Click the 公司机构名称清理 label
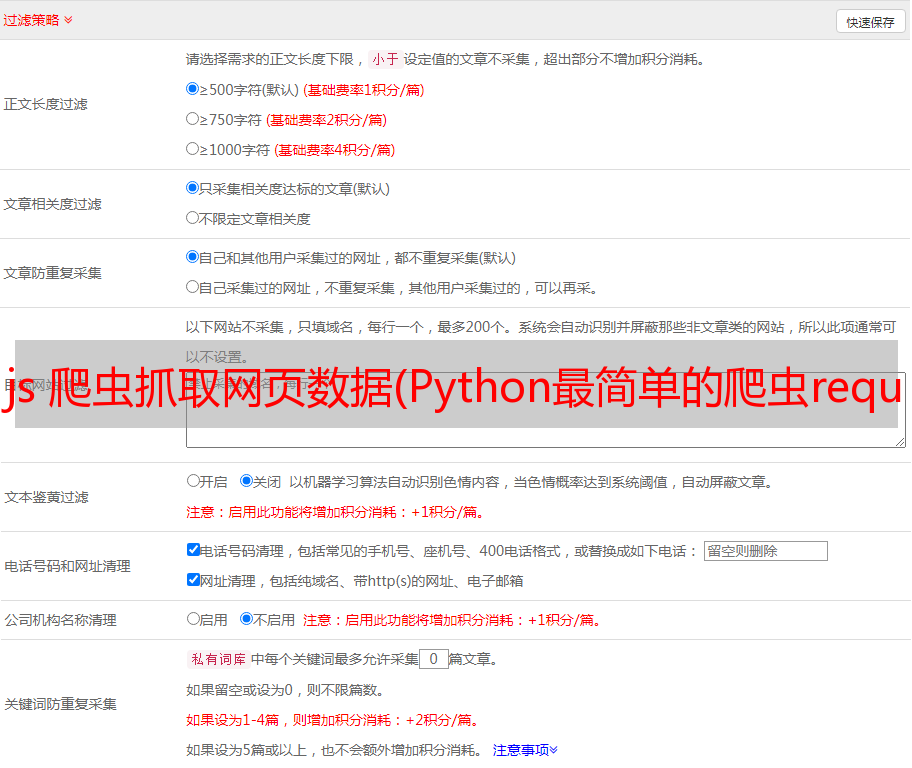912x768 pixels. pos(60,620)
